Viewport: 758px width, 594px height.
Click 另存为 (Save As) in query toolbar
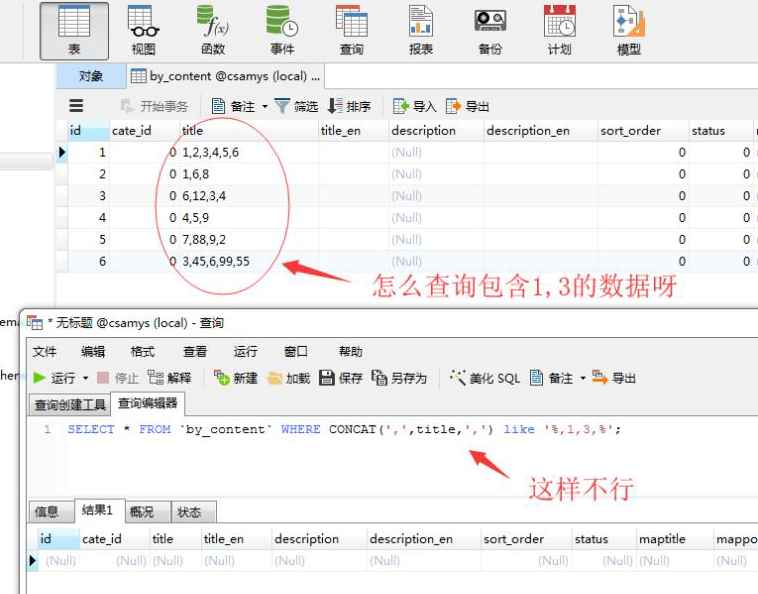[399, 377]
